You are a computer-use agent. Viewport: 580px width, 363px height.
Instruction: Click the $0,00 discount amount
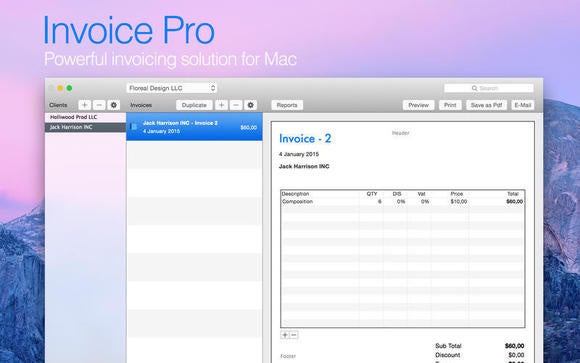(516, 355)
